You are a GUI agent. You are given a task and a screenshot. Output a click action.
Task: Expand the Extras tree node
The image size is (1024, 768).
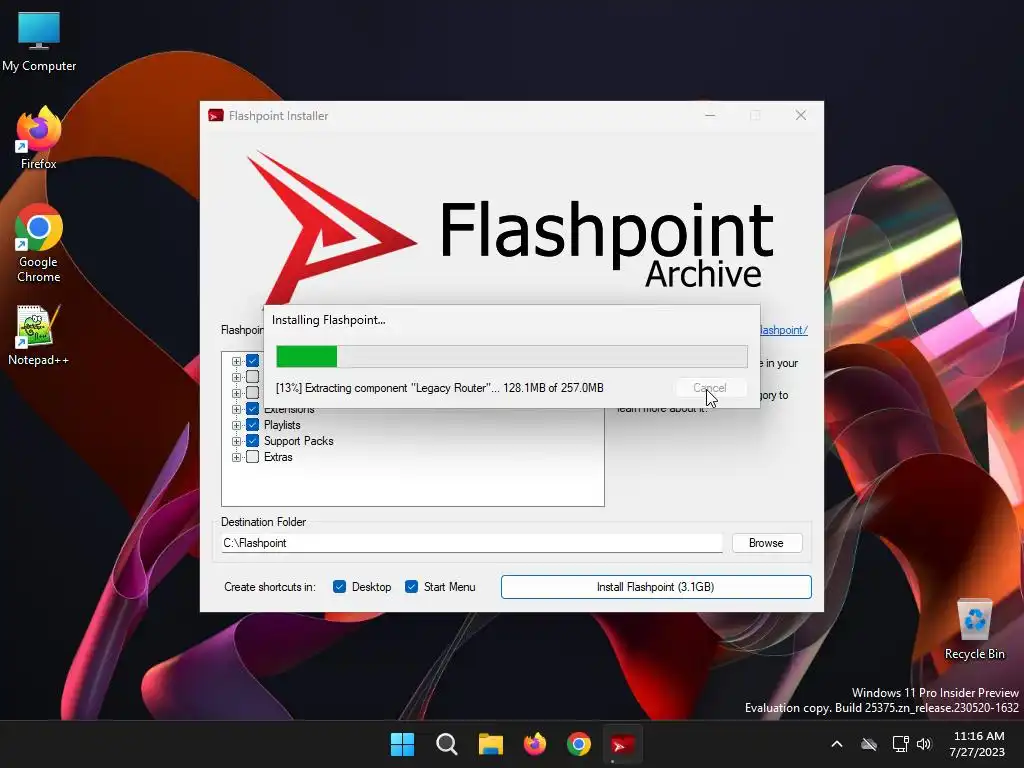(x=236, y=457)
